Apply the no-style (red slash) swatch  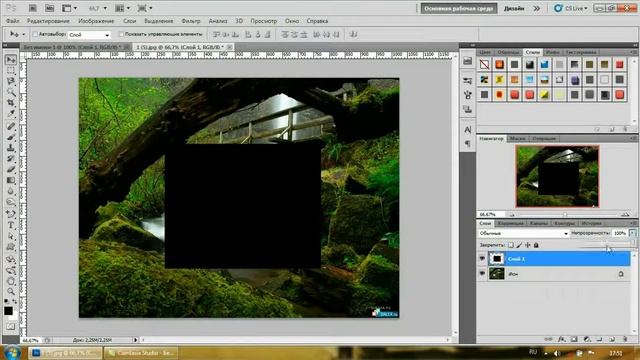[484, 64]
